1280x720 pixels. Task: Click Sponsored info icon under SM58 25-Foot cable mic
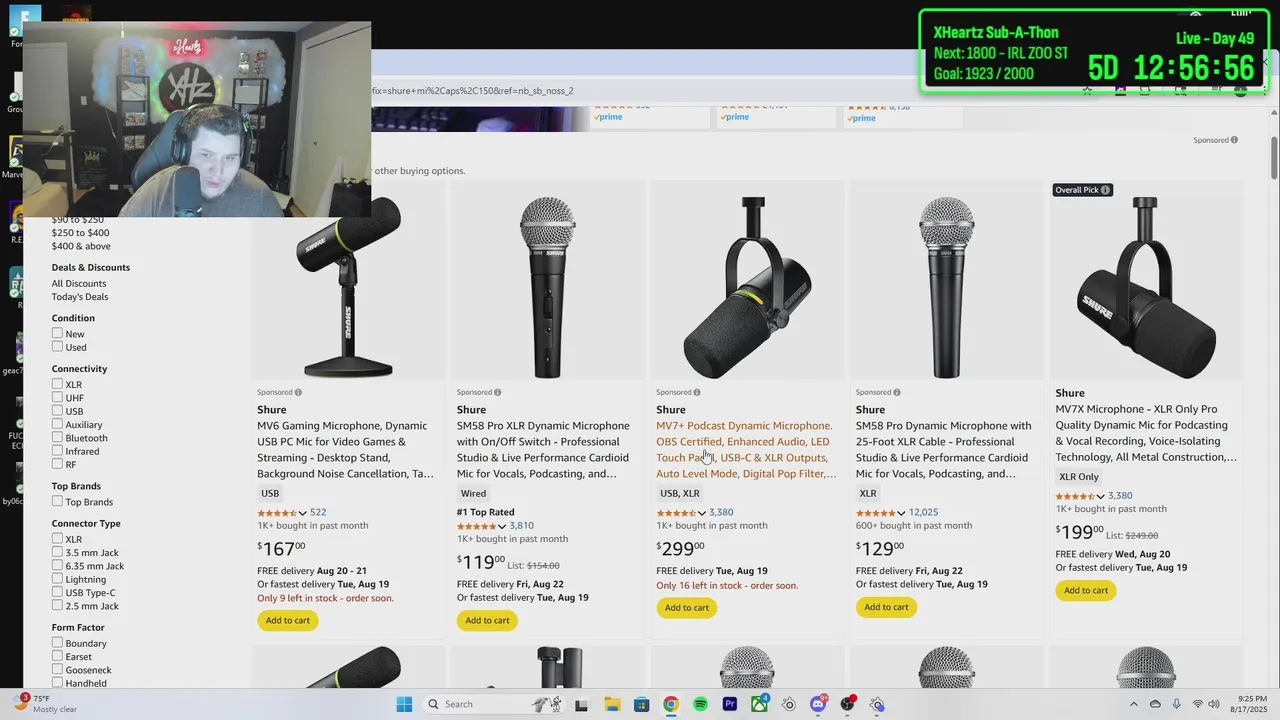(x=896, y=392)
